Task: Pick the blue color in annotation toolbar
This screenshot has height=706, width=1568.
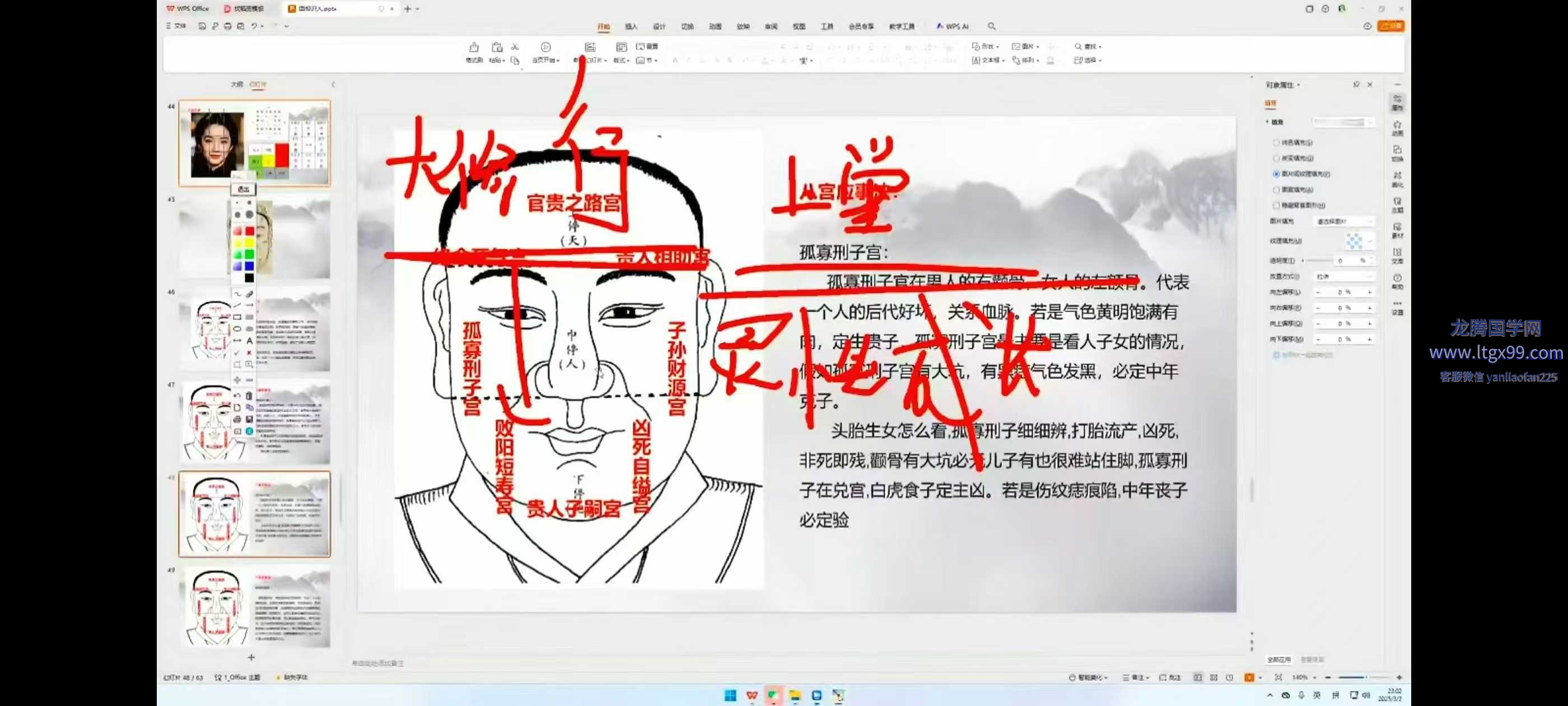Action: [250, 266]
